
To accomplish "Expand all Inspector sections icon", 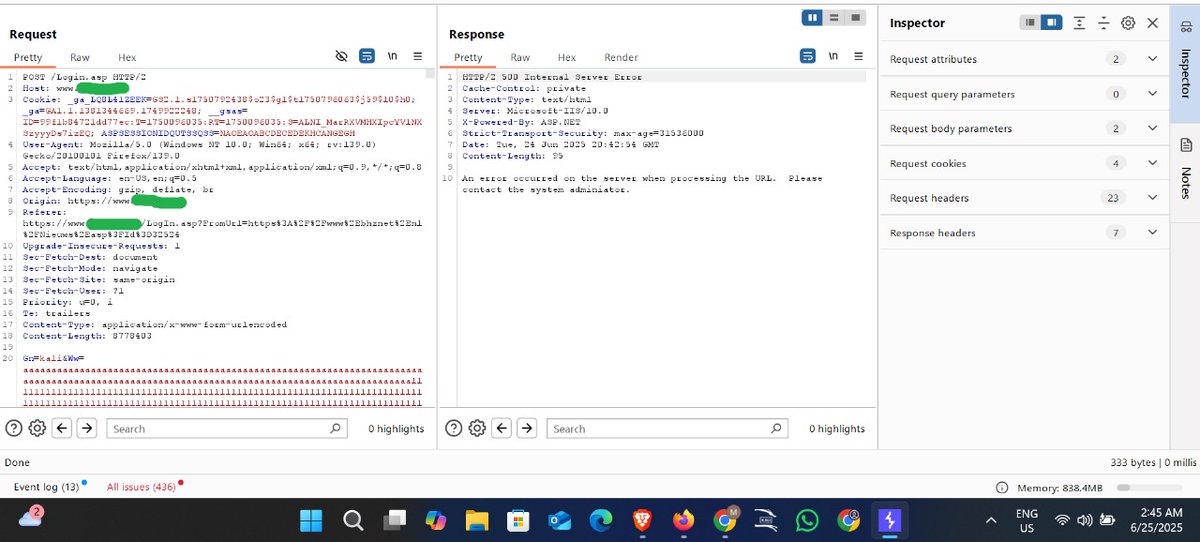I will pyautogui.click(x=1079, y=22).
